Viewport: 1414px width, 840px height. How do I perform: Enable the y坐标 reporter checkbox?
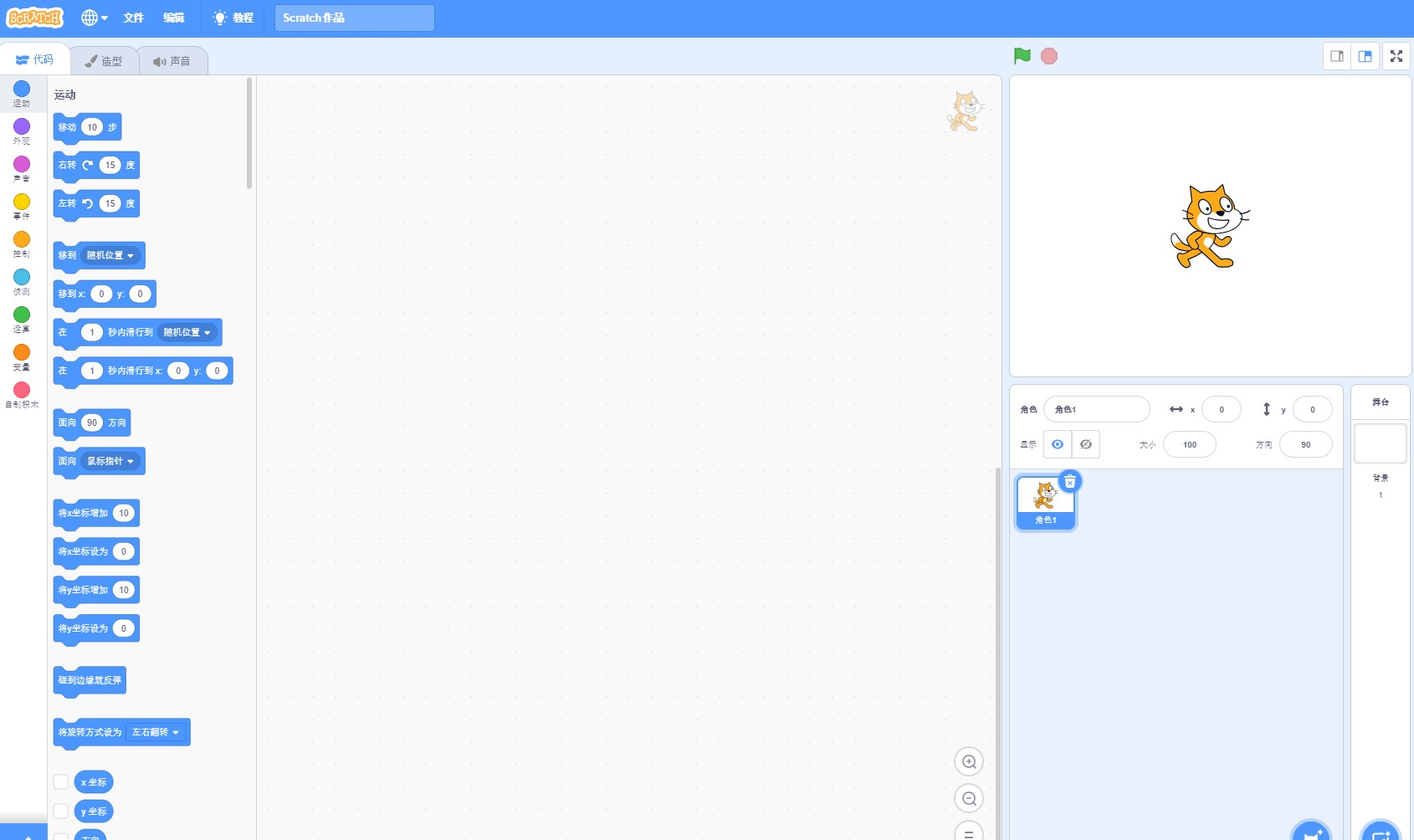[x=61, y=811]
